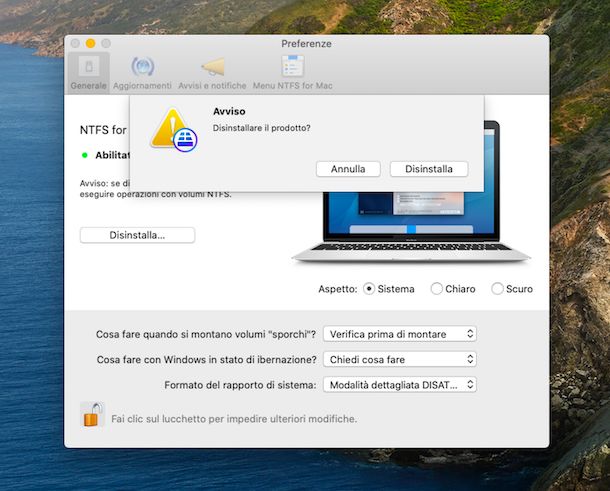Screen dimensions: 610x491
Task: Select the Chiaro appearance option
Action: [x=436, y=289]
